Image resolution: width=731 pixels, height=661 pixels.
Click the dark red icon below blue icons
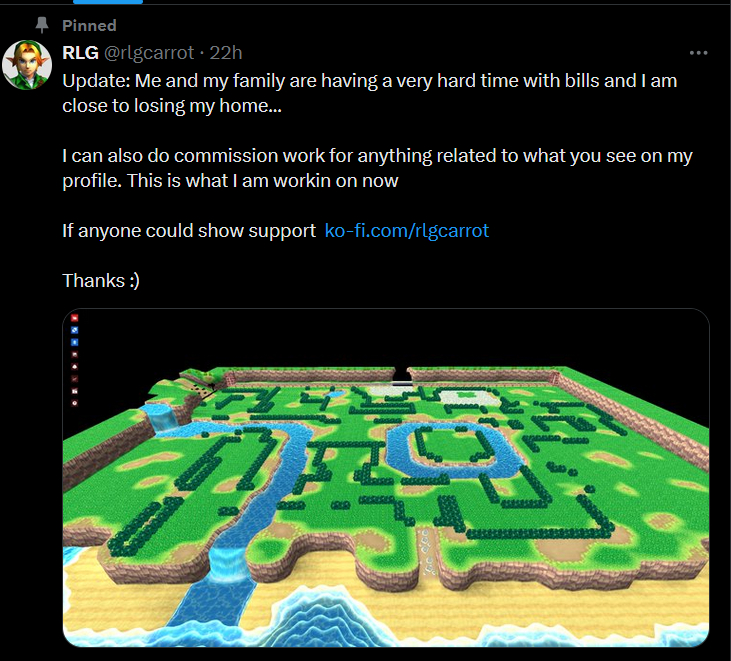click(x=75, y=354)
